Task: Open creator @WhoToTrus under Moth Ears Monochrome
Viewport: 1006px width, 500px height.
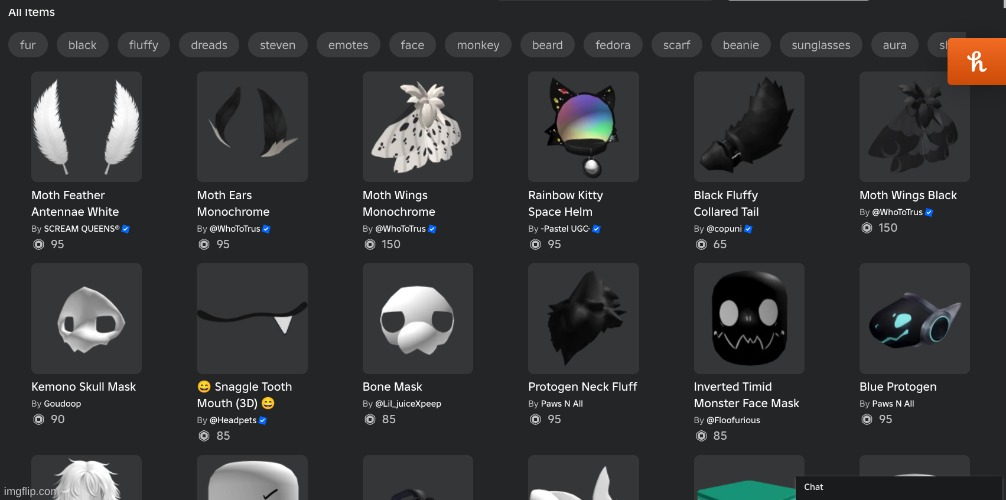Action: pyautogui.click(x=235, y=228)
